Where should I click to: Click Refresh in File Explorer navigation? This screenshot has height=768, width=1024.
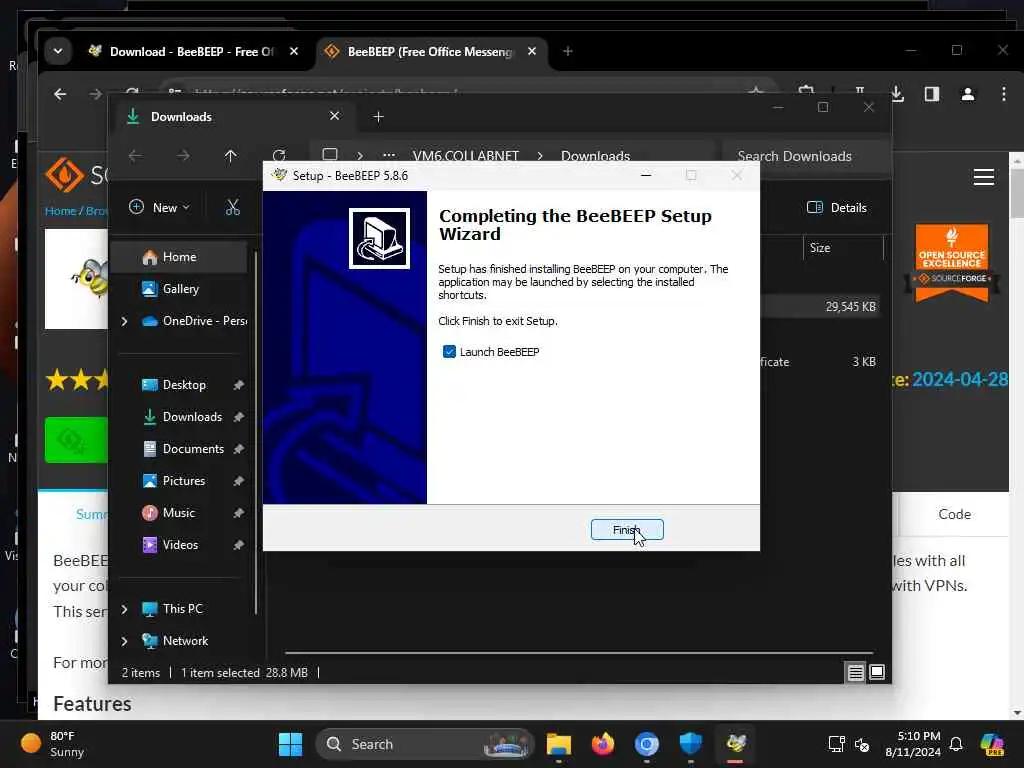point(279,155)
